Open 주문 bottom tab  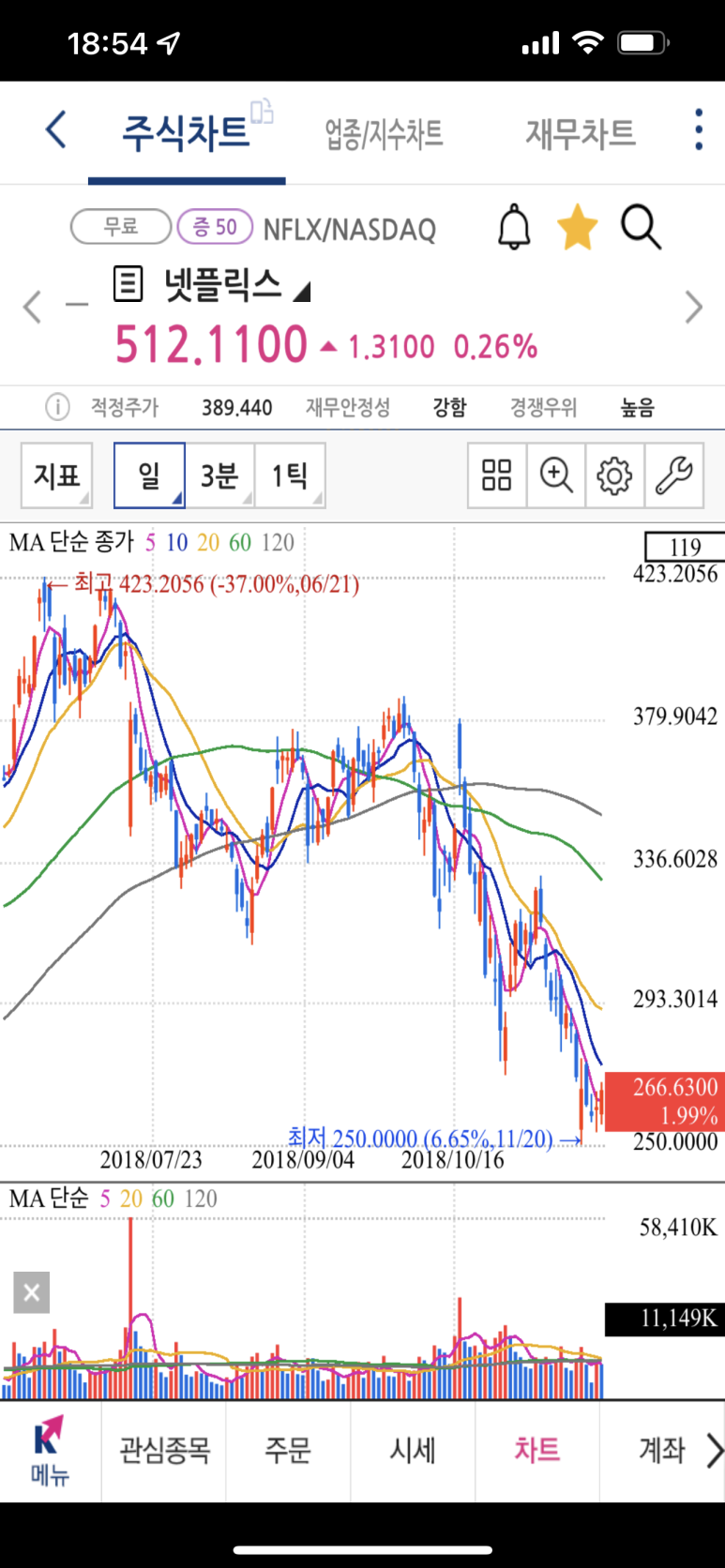[288, 1451]
